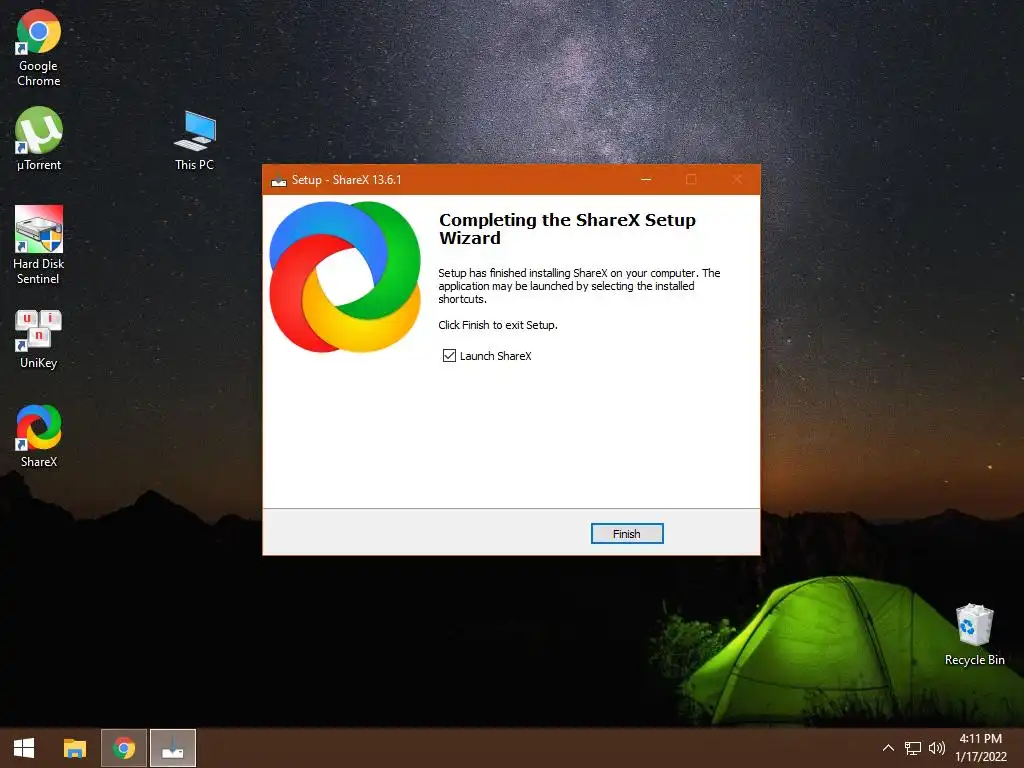Open File Explorer from the taskbar
Image resolution: width=1024 pixels, height=768 pixels.
(x=74, y=748)
